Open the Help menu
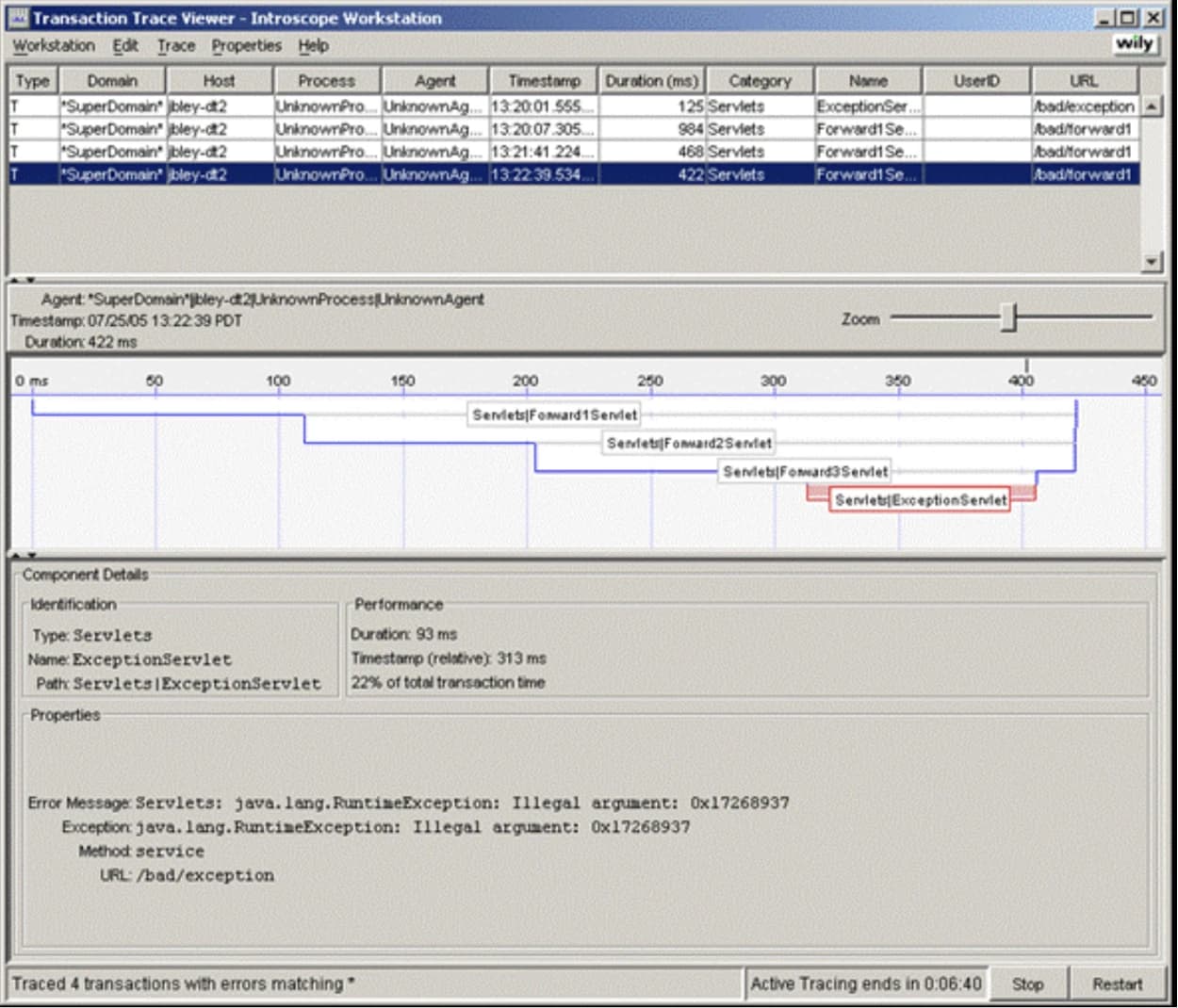The width and height of the screenshot is (1178, 1008). click(314, 45)
